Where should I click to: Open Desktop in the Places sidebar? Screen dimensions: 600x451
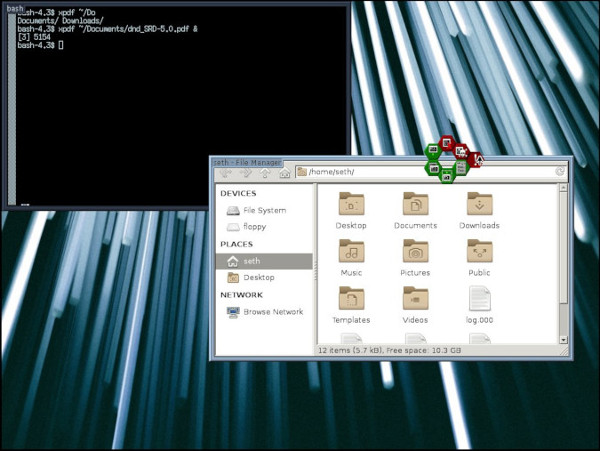(258, 277)
